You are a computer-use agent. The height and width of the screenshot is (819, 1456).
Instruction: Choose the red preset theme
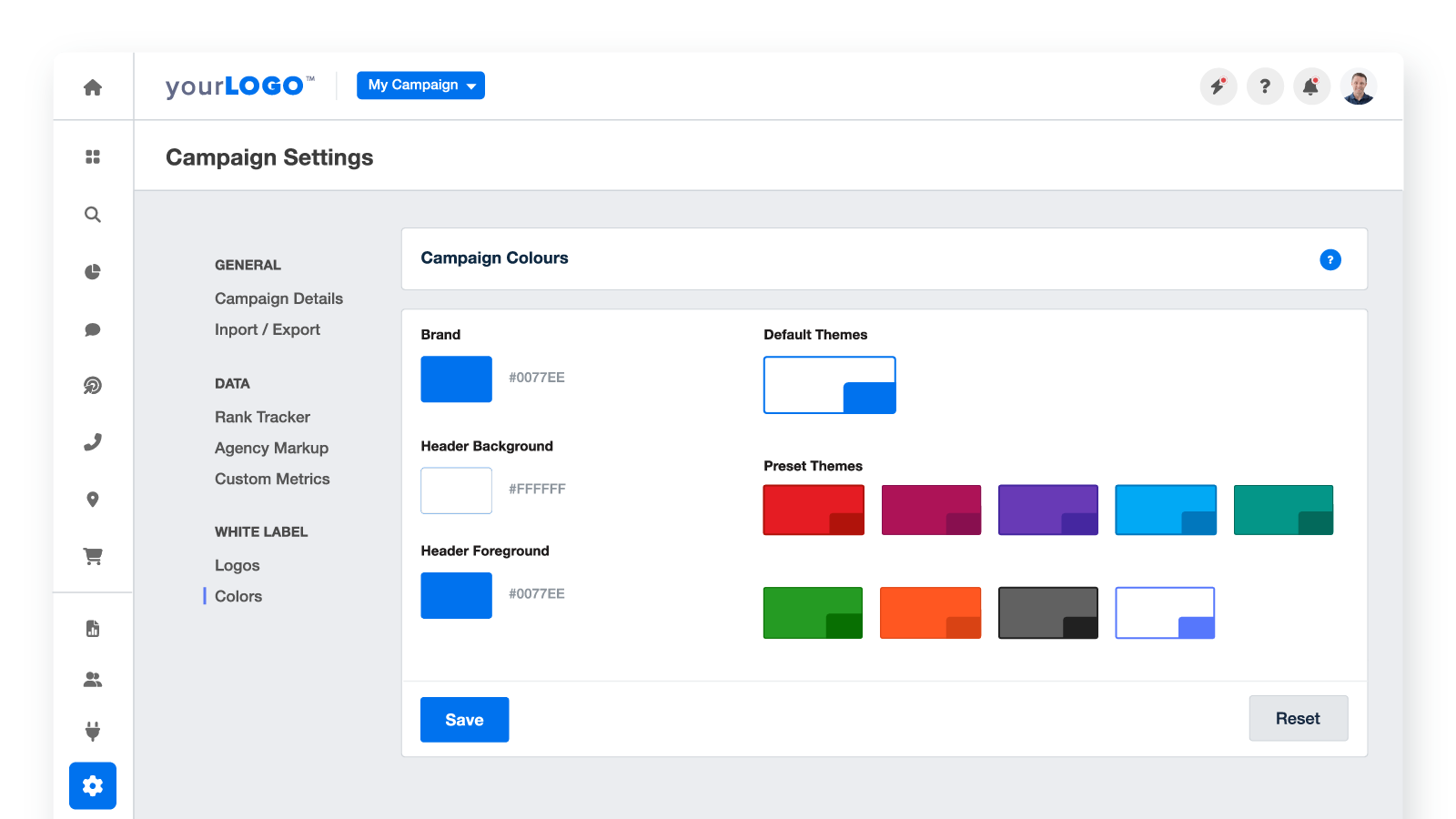814,510
